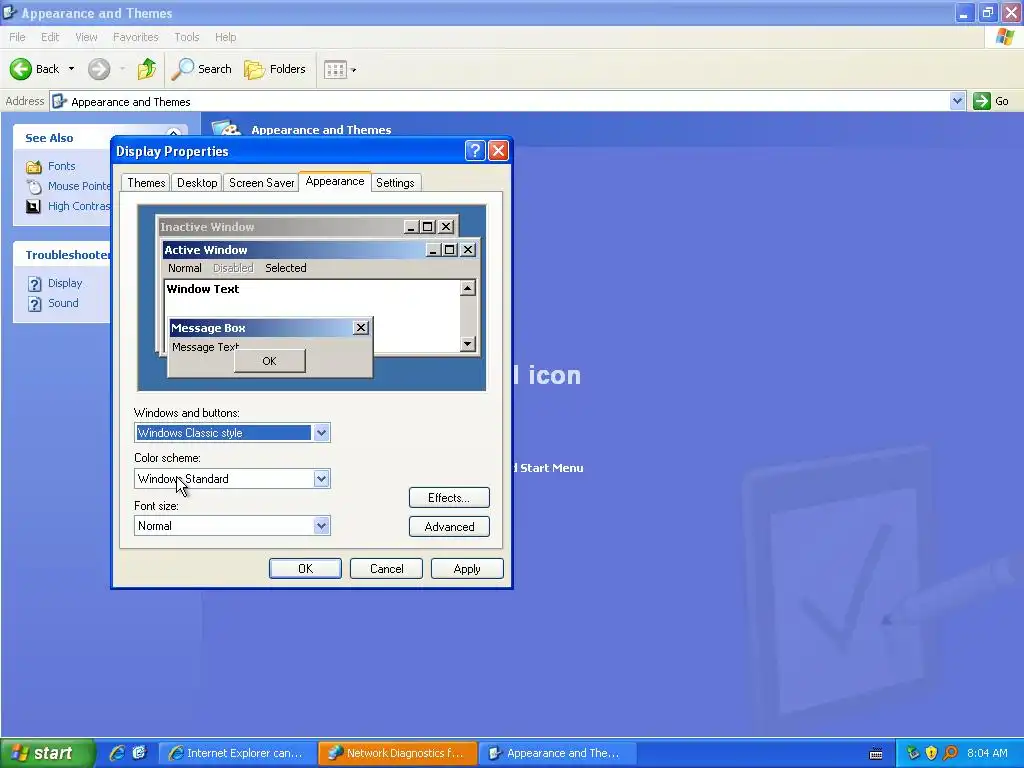
Task: Switch to the Settings tab
Action: pyautogui.click(x=395, y=183)
